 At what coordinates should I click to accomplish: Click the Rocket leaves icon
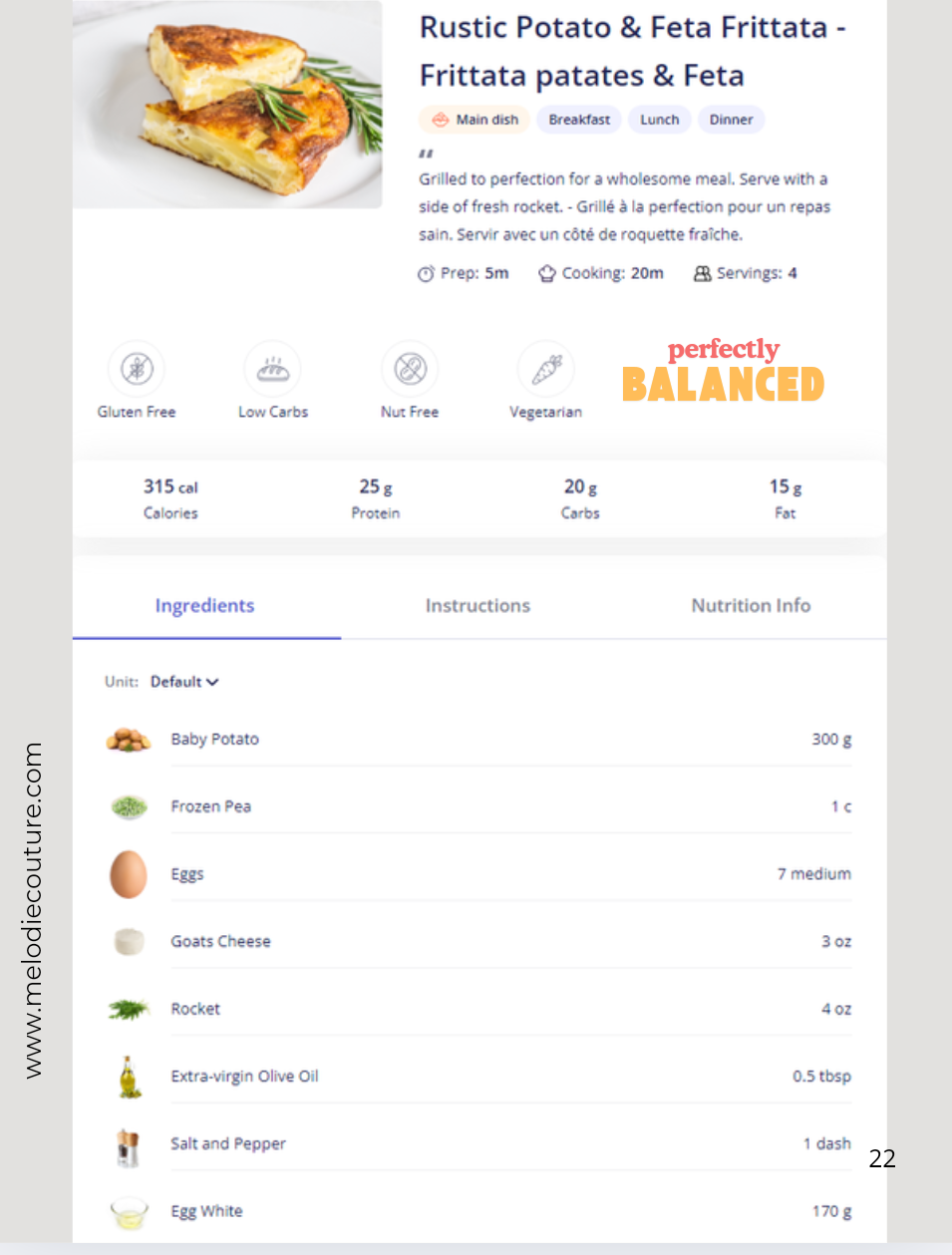click(128, 1010)
